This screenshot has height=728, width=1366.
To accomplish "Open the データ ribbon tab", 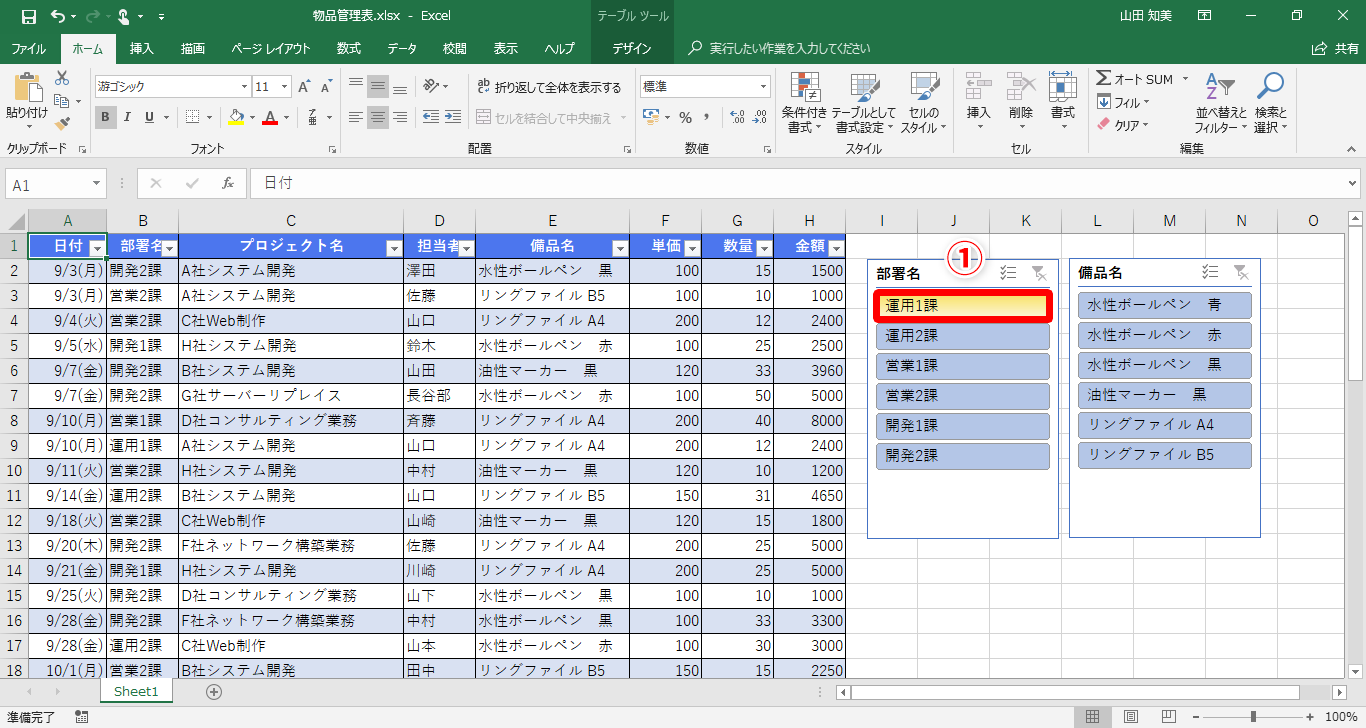I will click(x=402, y=48).
